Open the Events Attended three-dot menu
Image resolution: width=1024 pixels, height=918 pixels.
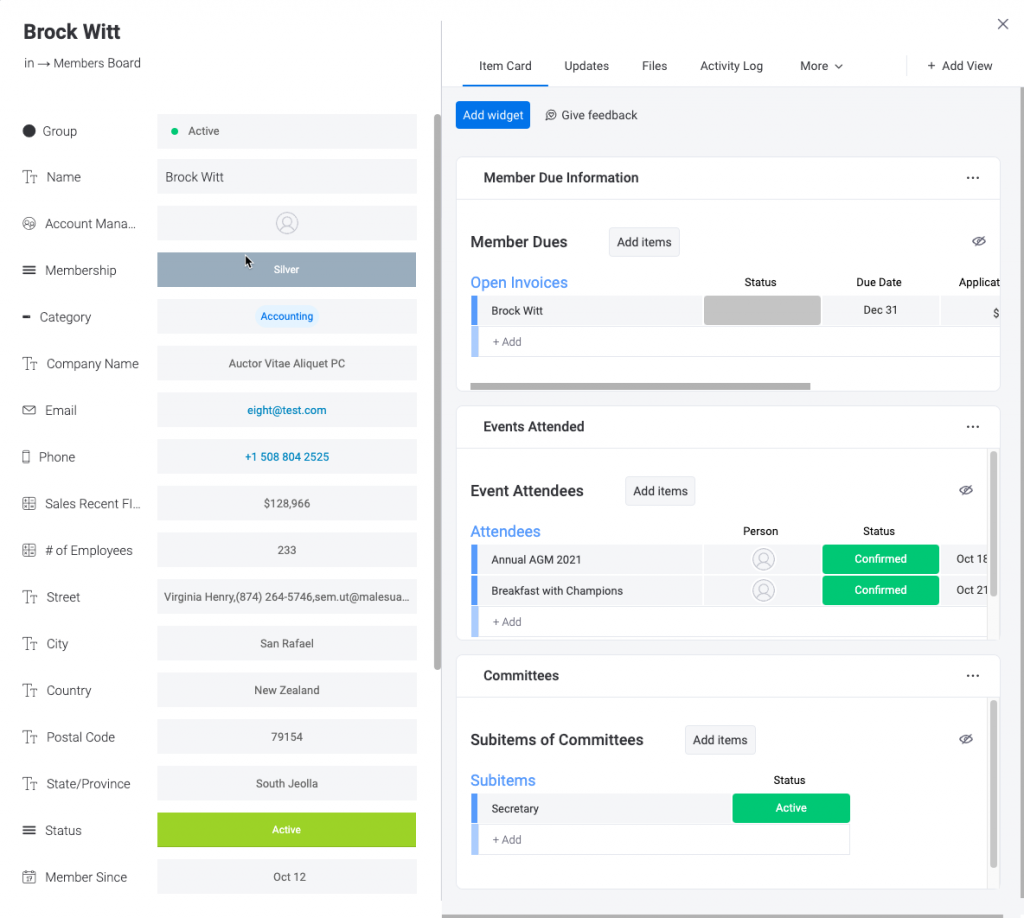pyautogui.click(x=972, y=427)
